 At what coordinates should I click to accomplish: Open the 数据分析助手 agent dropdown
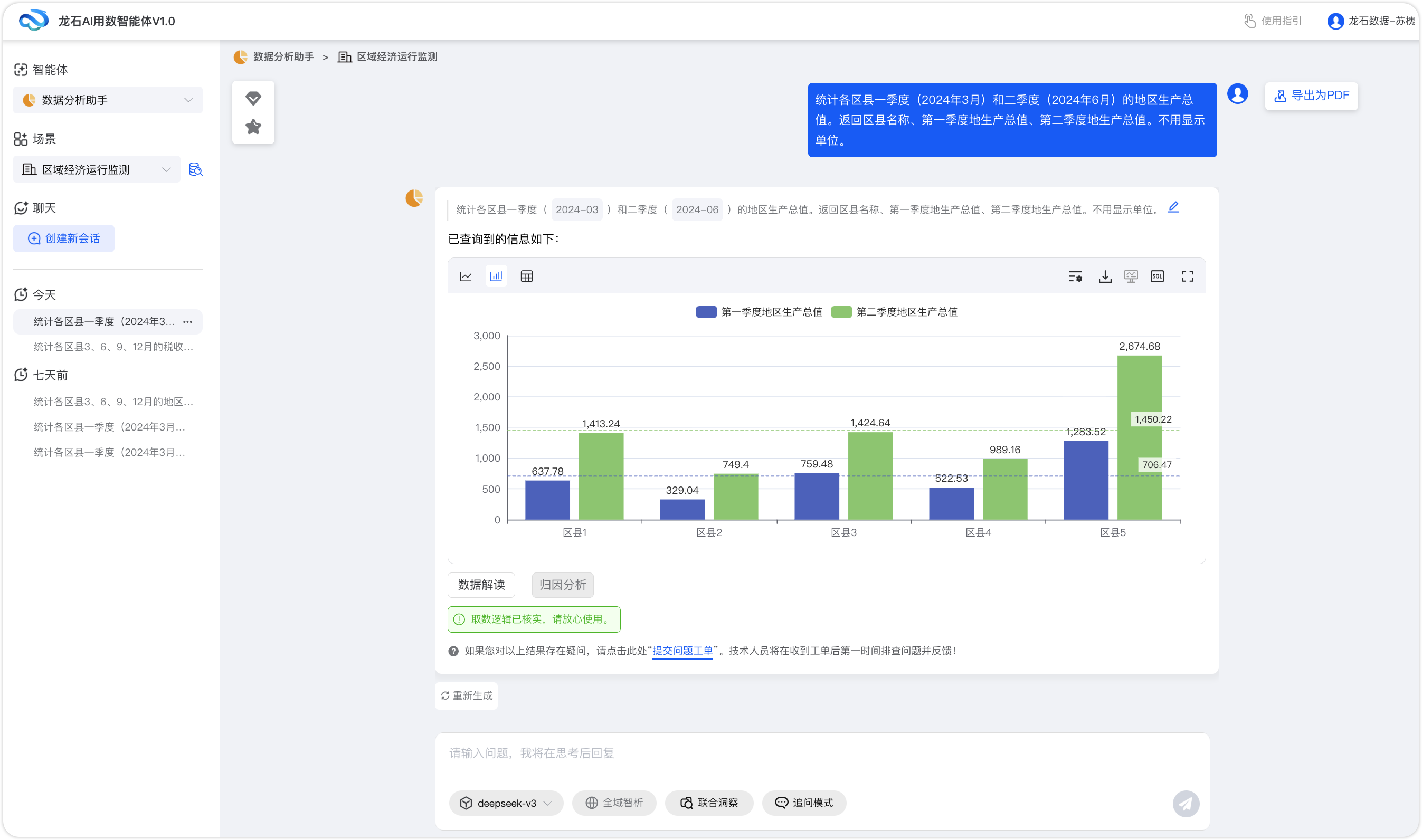point(108,100)
